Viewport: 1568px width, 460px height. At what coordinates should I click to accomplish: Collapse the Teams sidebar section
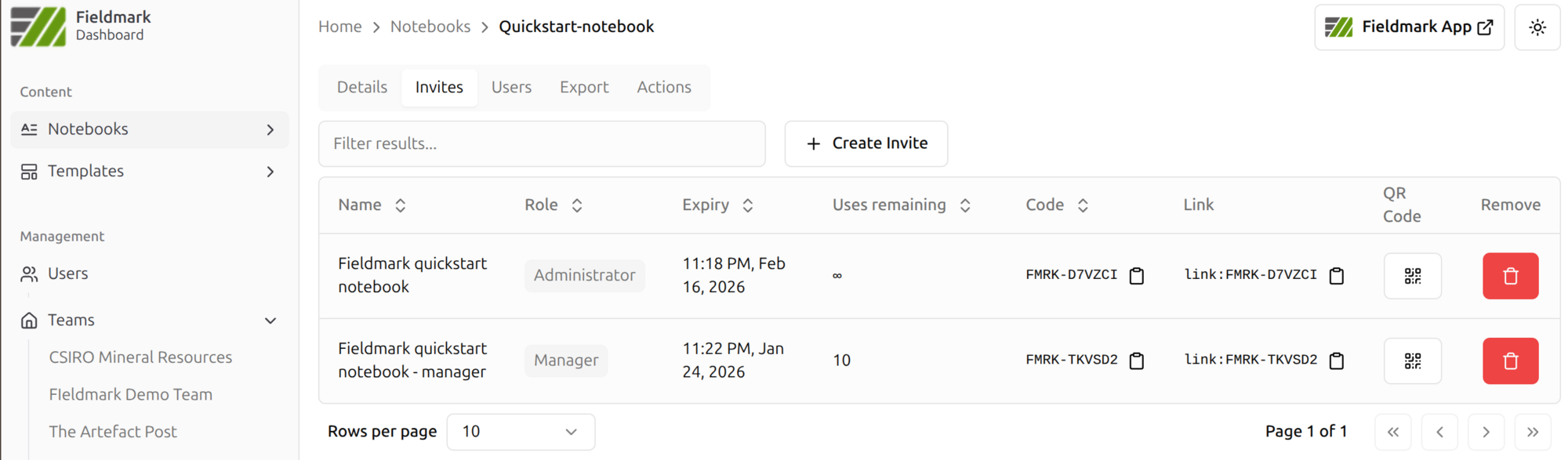click(270, 321)
